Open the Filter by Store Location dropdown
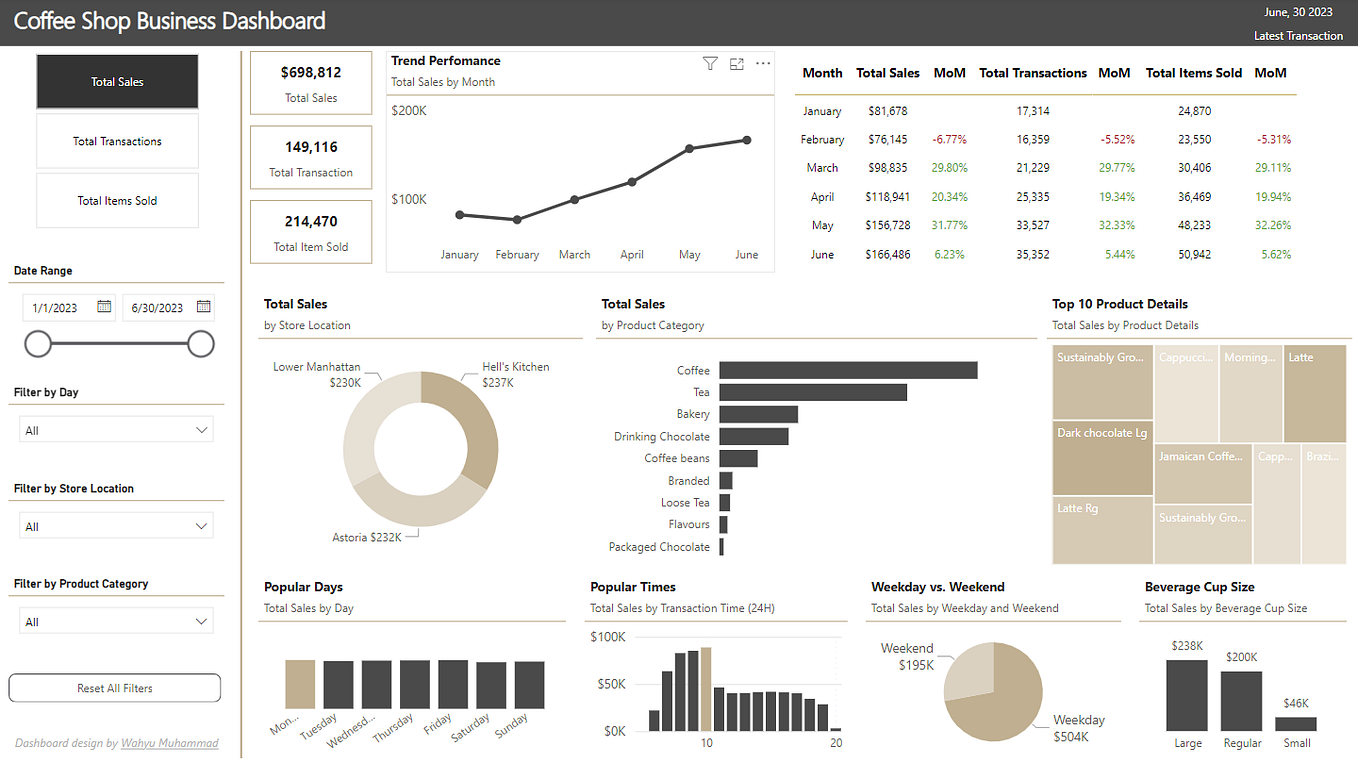 tap(115, 525)
